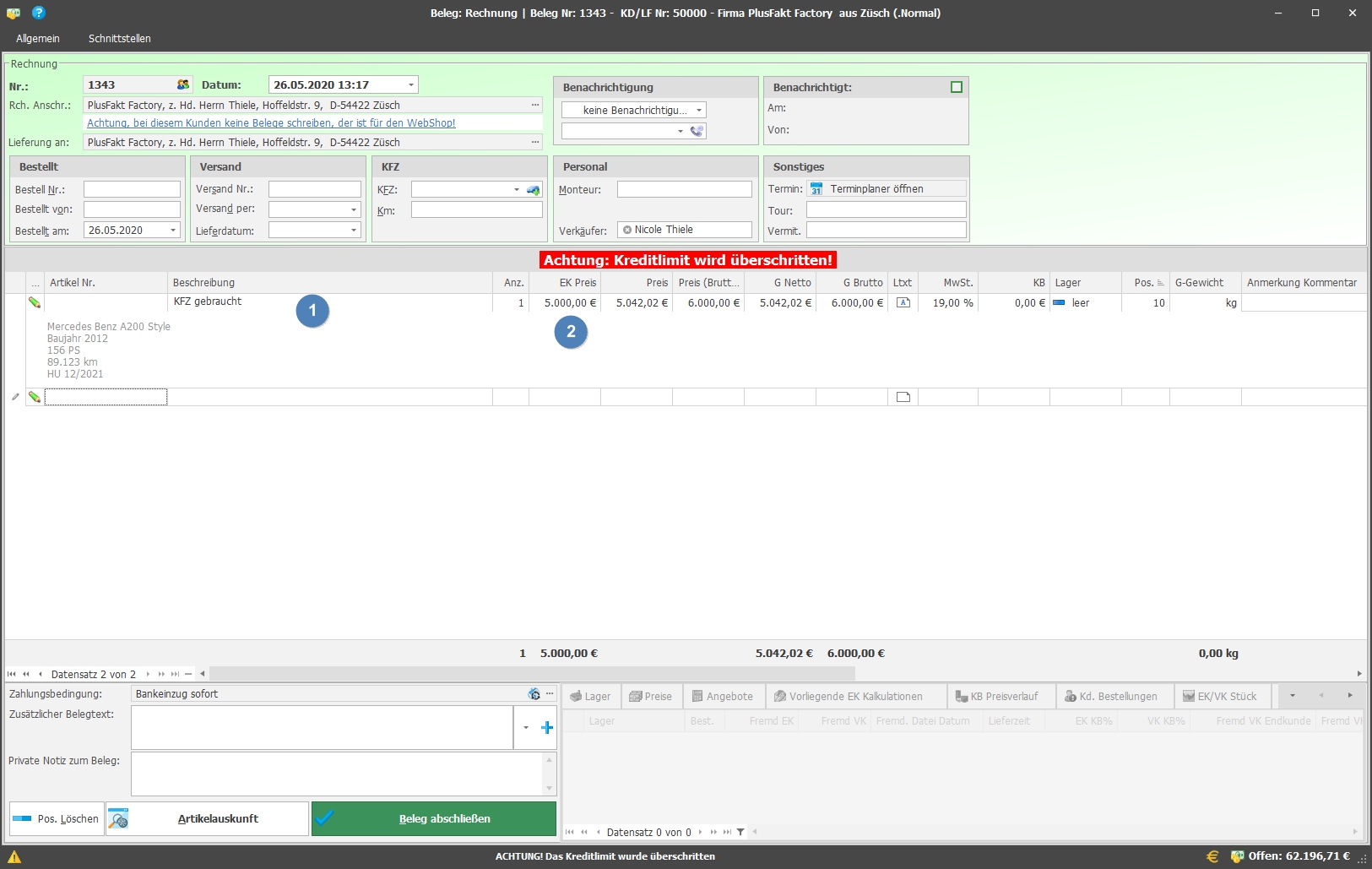The image size is (1372, 869).
Task: Click the horizontal scrollbar of the positions grid
Action: coord(532,674)
